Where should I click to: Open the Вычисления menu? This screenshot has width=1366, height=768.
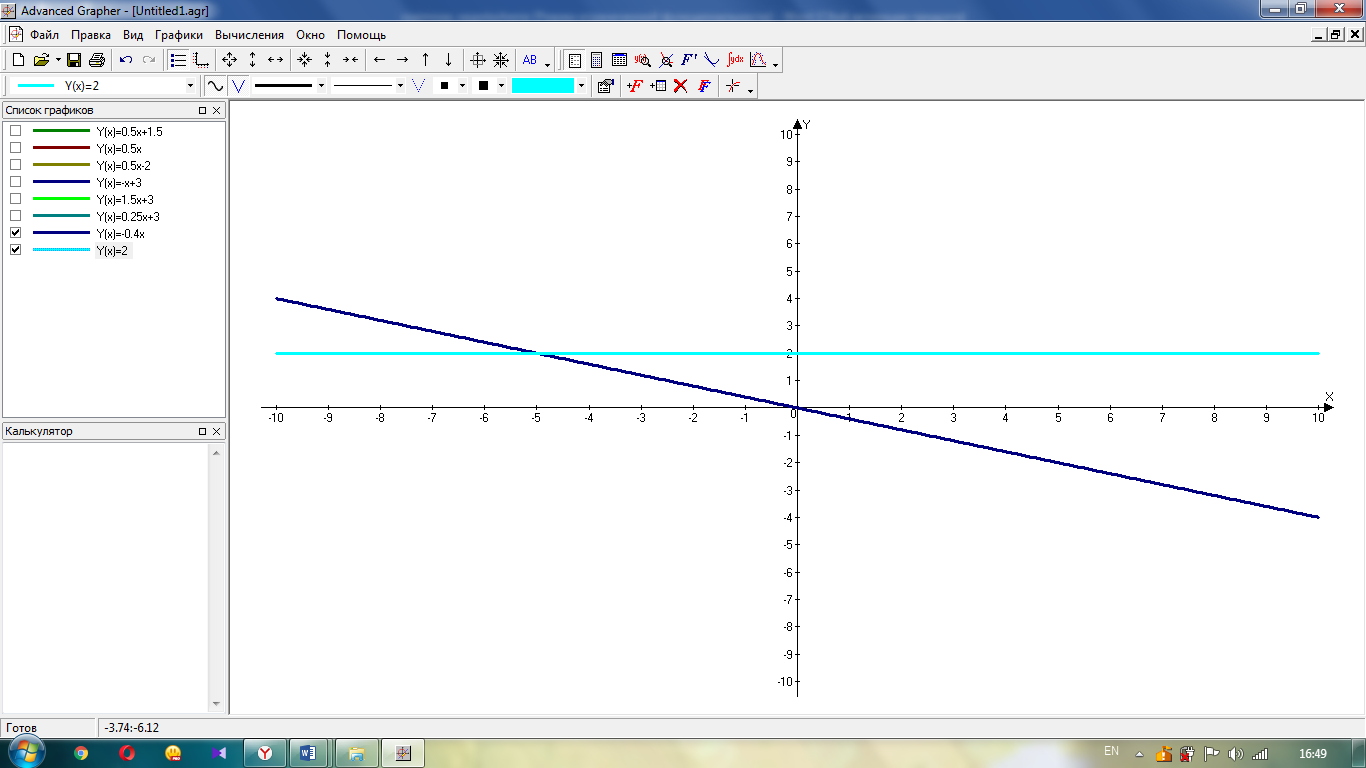[250, 35]
